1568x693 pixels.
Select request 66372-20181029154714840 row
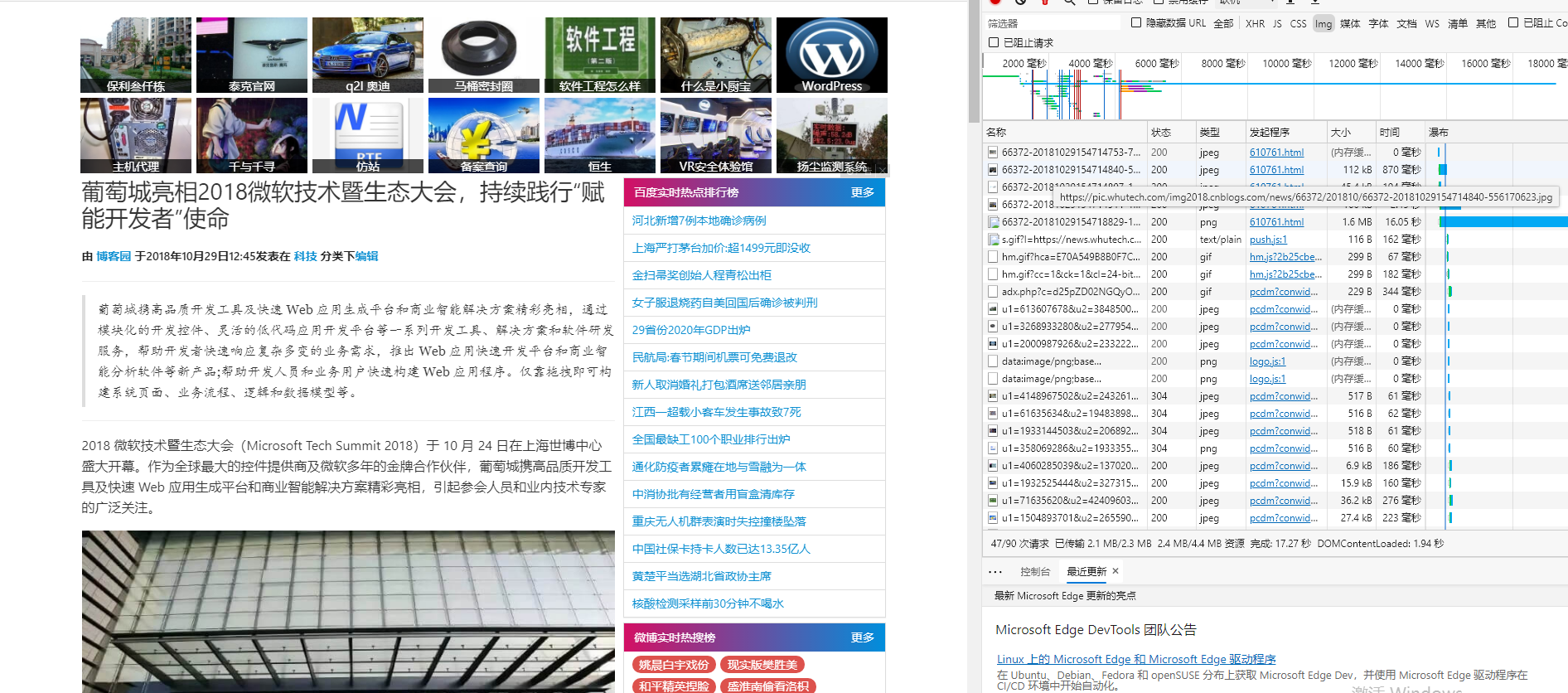point(1275,170)
